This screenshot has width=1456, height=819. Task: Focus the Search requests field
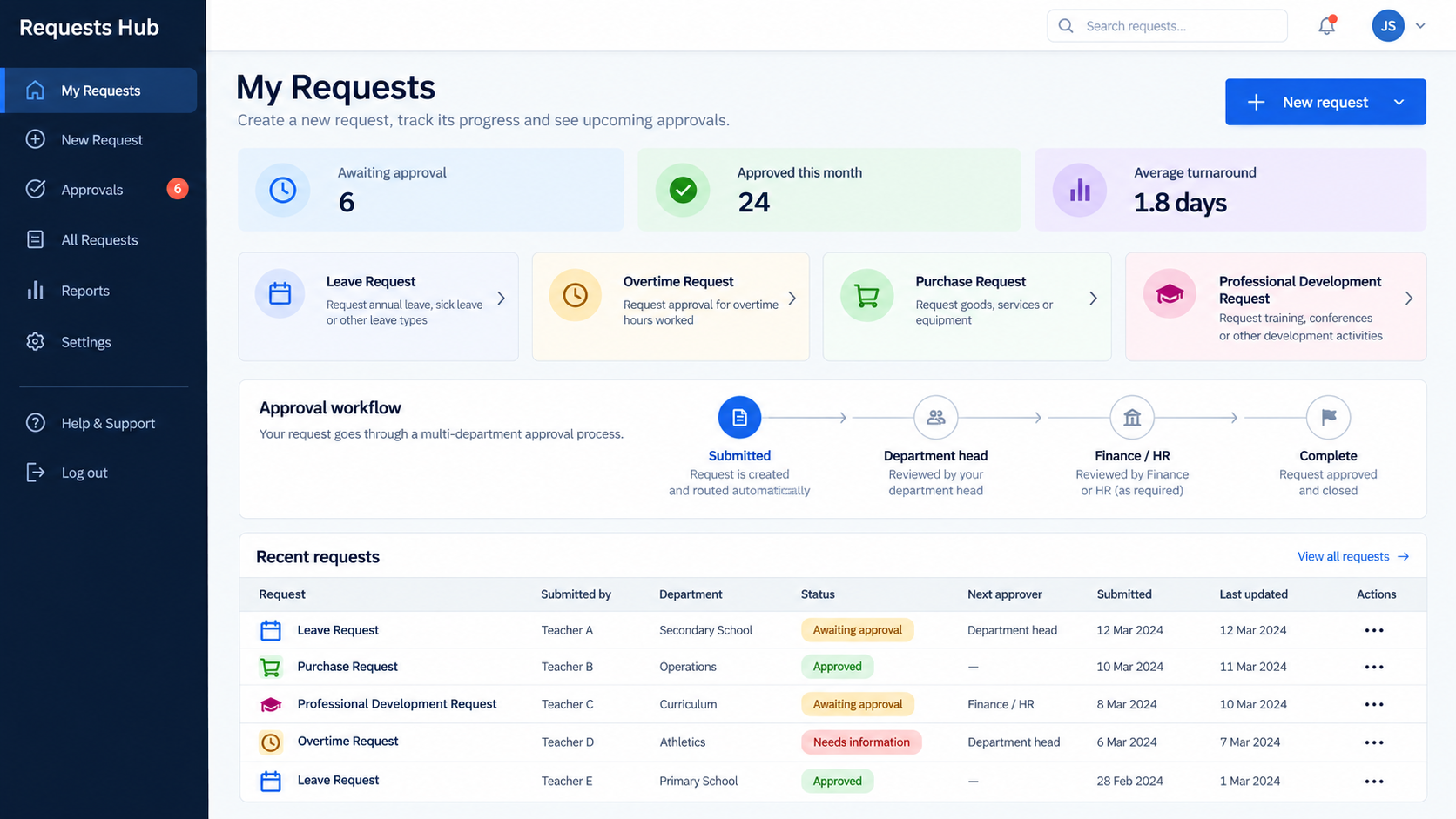1167,26
